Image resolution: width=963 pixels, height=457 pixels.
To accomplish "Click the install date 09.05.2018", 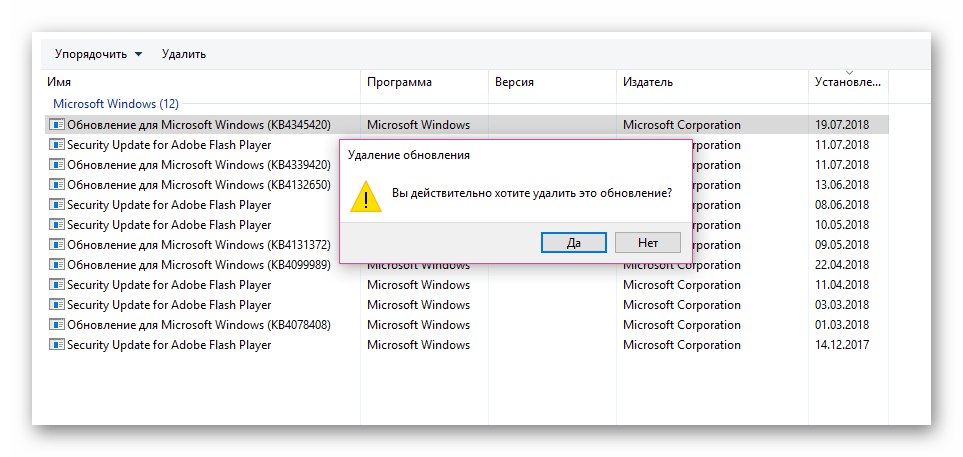I will click(842, 244).
